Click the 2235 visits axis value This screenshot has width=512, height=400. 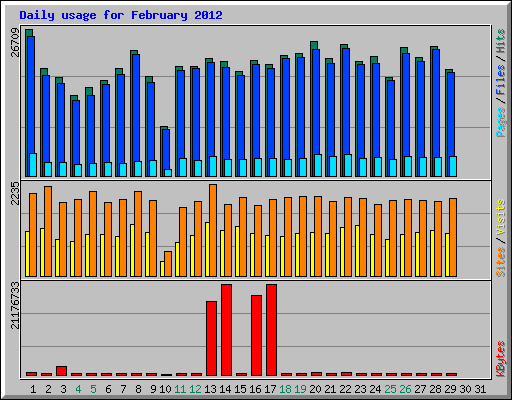pos(15,194)
